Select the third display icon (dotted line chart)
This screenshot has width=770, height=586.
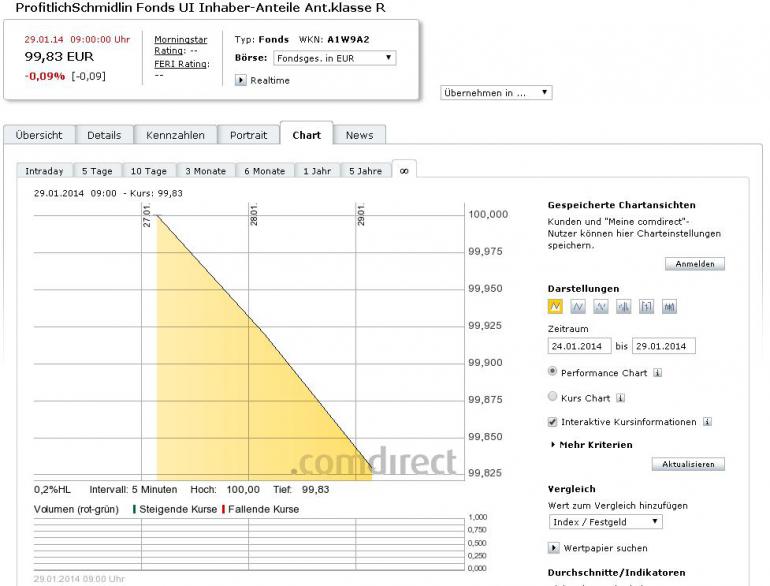point(601,307)
